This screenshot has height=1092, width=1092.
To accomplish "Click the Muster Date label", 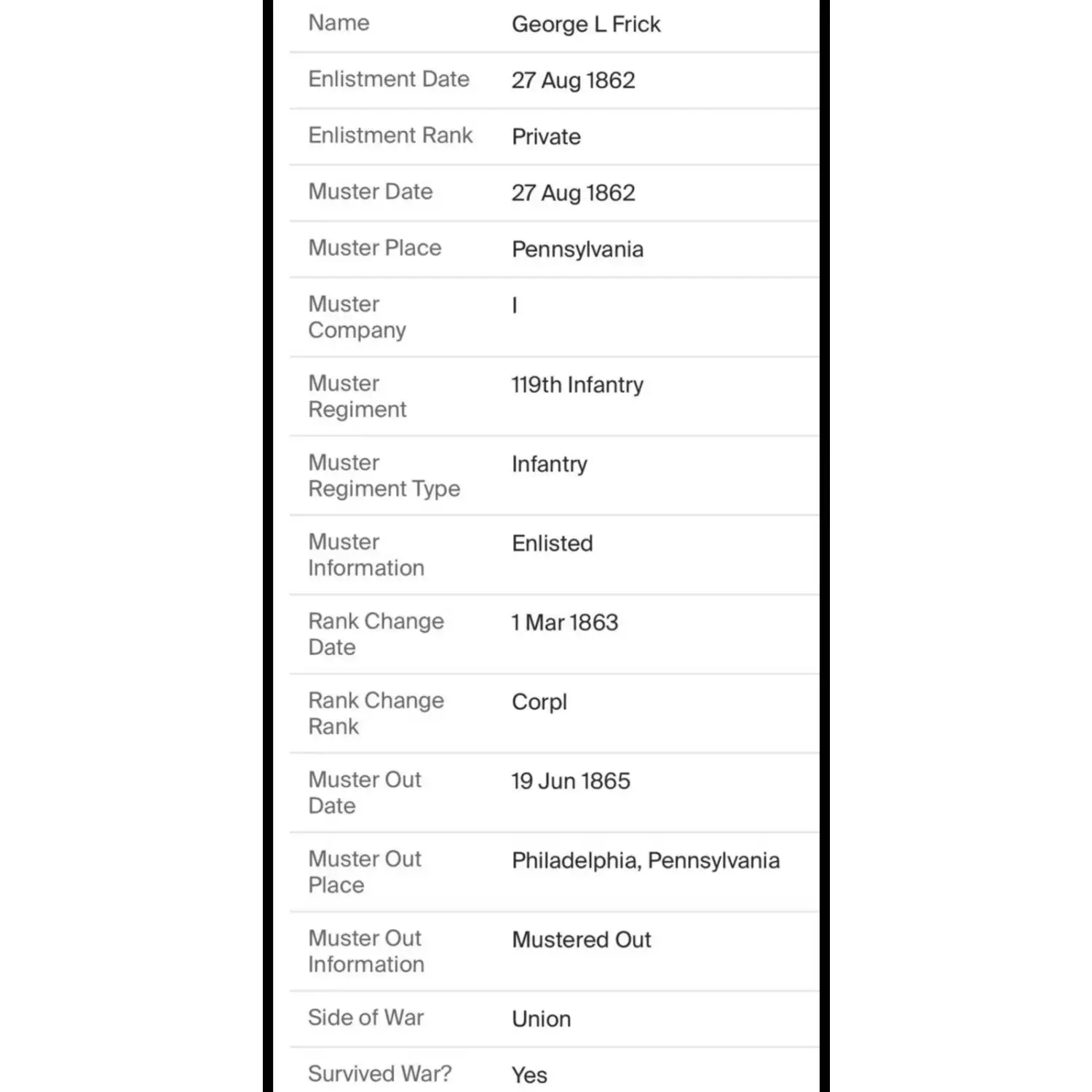I will [370, 191].
